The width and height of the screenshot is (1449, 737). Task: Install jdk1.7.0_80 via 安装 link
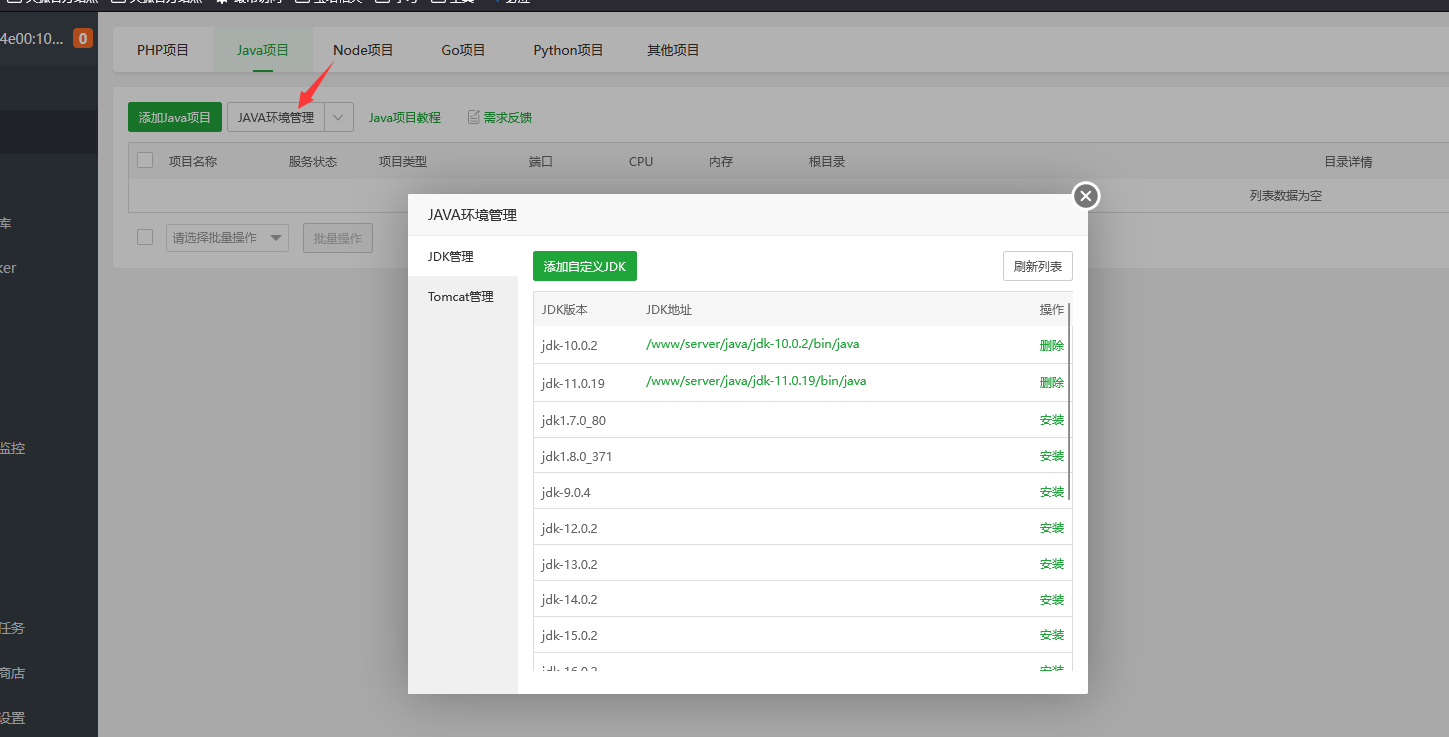click(1052, 420)
